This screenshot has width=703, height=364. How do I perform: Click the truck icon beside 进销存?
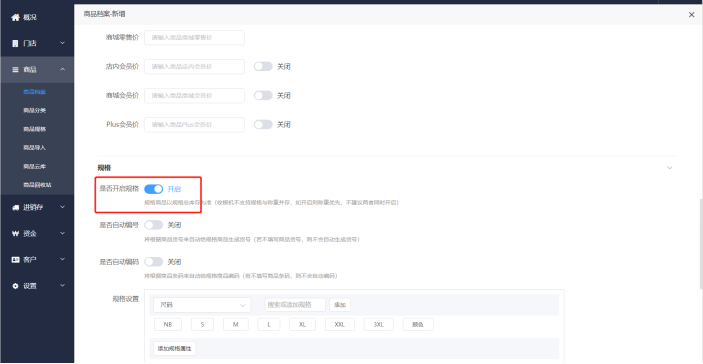pyautogui.click(x=15, y=208)
